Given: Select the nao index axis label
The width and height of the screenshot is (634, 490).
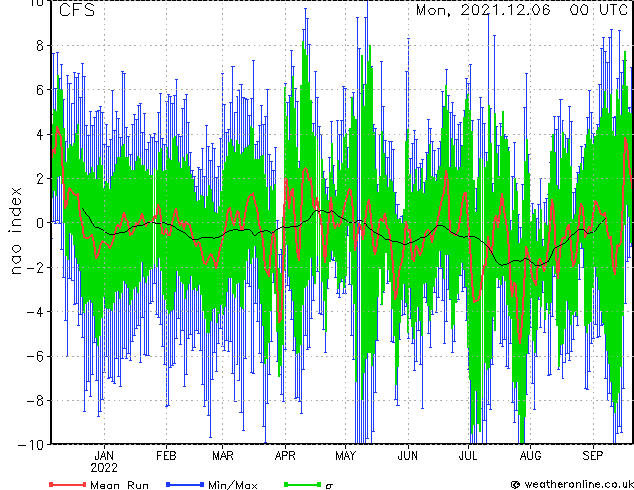Looking at the screenshot, I should (x=17, y=224).
